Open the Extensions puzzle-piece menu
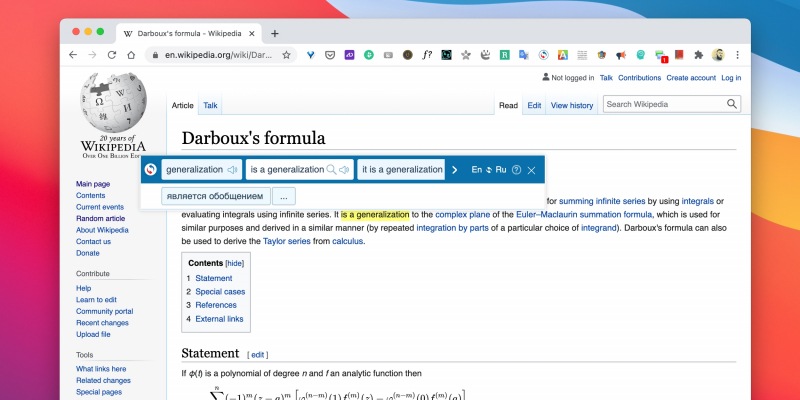800x400 pixels. [699, 55]
